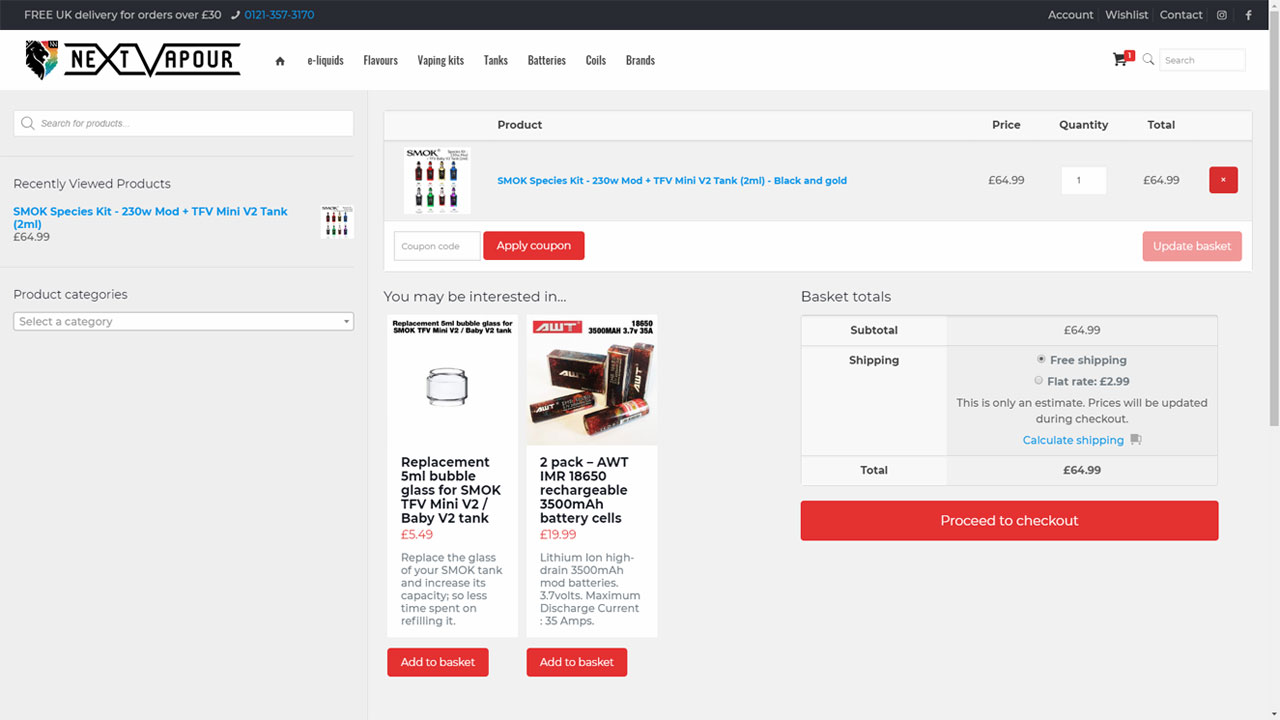
Task: Click the £5.49 price text
Action: pyautogui.click(x=417, y=535)
